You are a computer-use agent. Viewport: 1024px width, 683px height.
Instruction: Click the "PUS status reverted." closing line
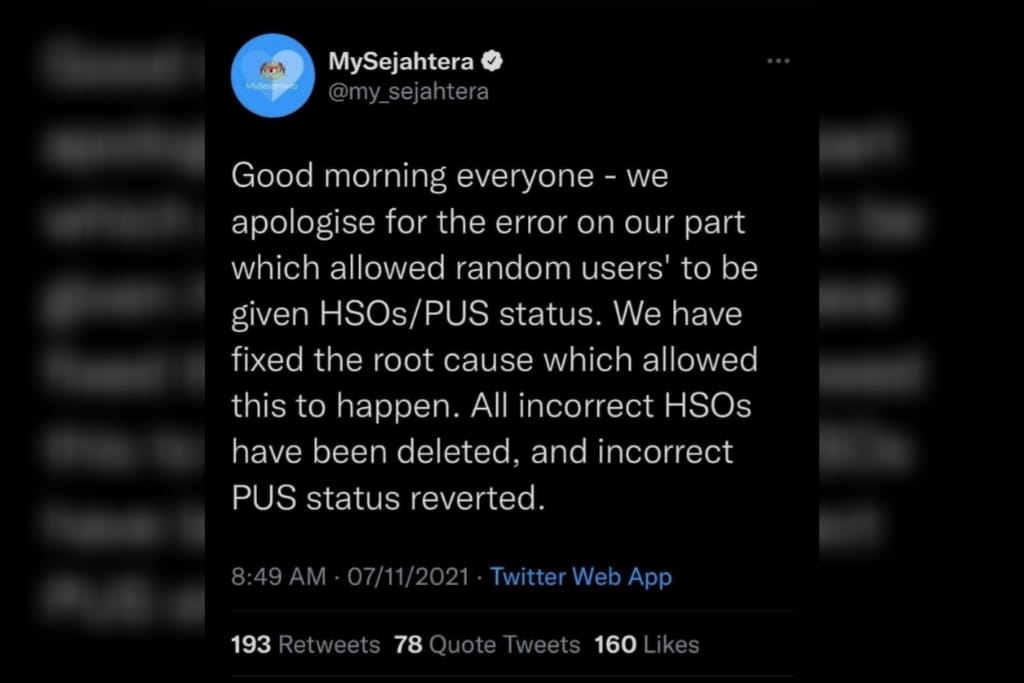coord(388,498)
